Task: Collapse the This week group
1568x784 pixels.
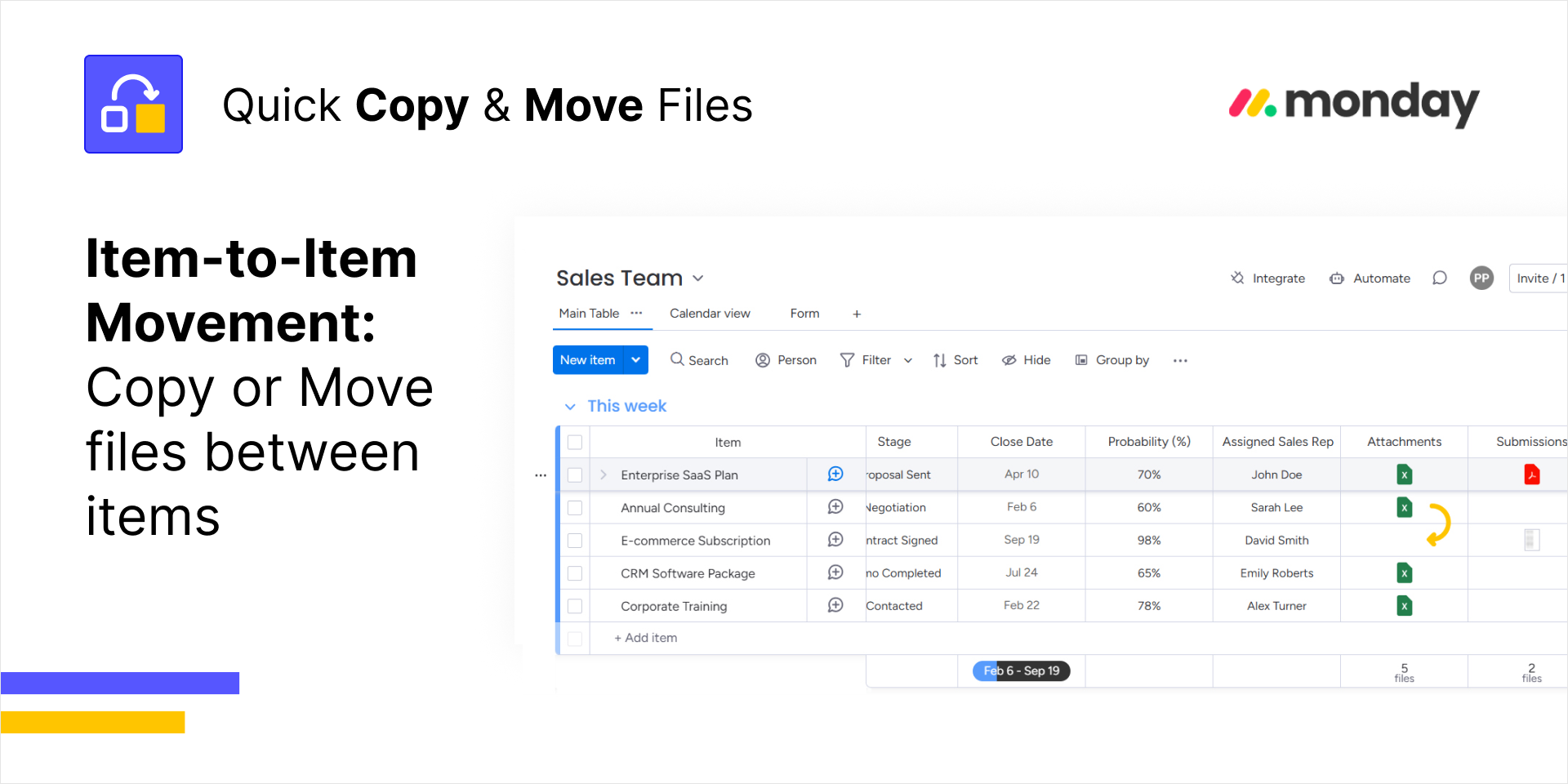Action: tap(570, 407)
